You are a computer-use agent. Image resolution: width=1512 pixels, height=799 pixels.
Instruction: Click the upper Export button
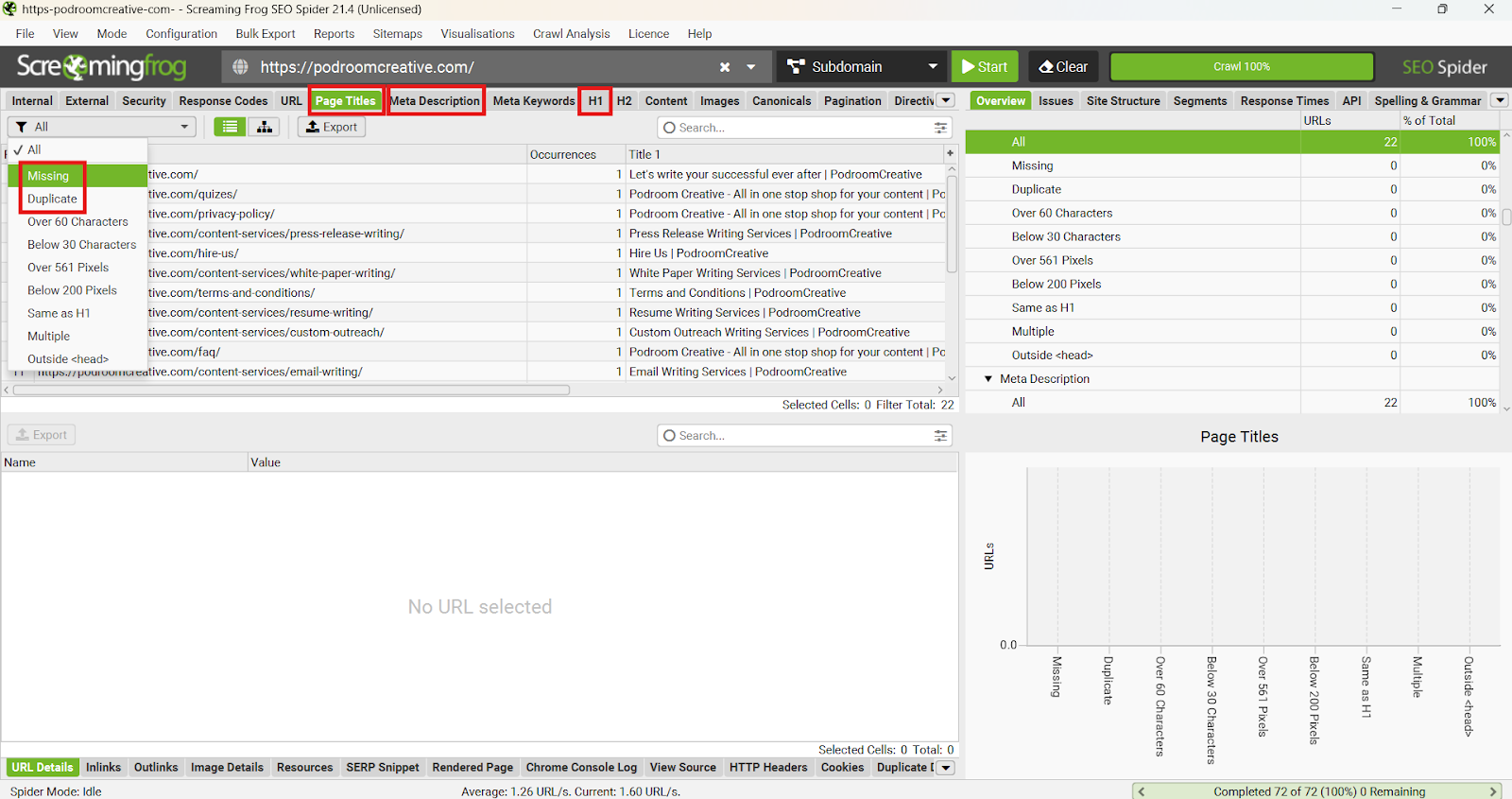[332, 127]
